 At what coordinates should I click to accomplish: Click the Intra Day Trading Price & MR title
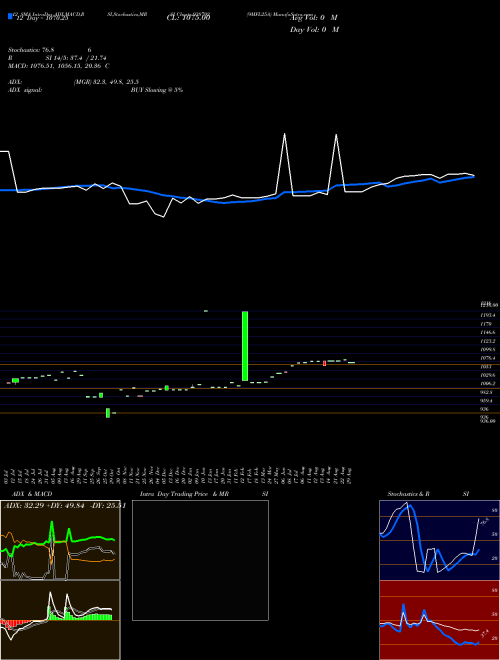(x=204, y=494)
